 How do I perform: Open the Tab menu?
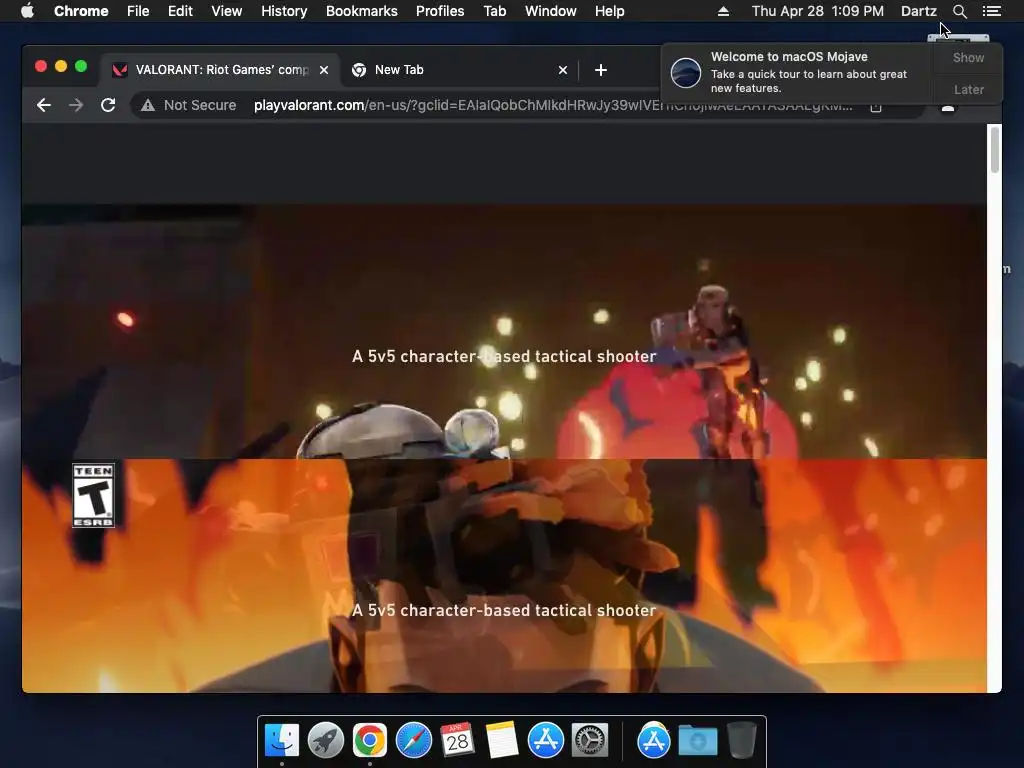[494, 11]
